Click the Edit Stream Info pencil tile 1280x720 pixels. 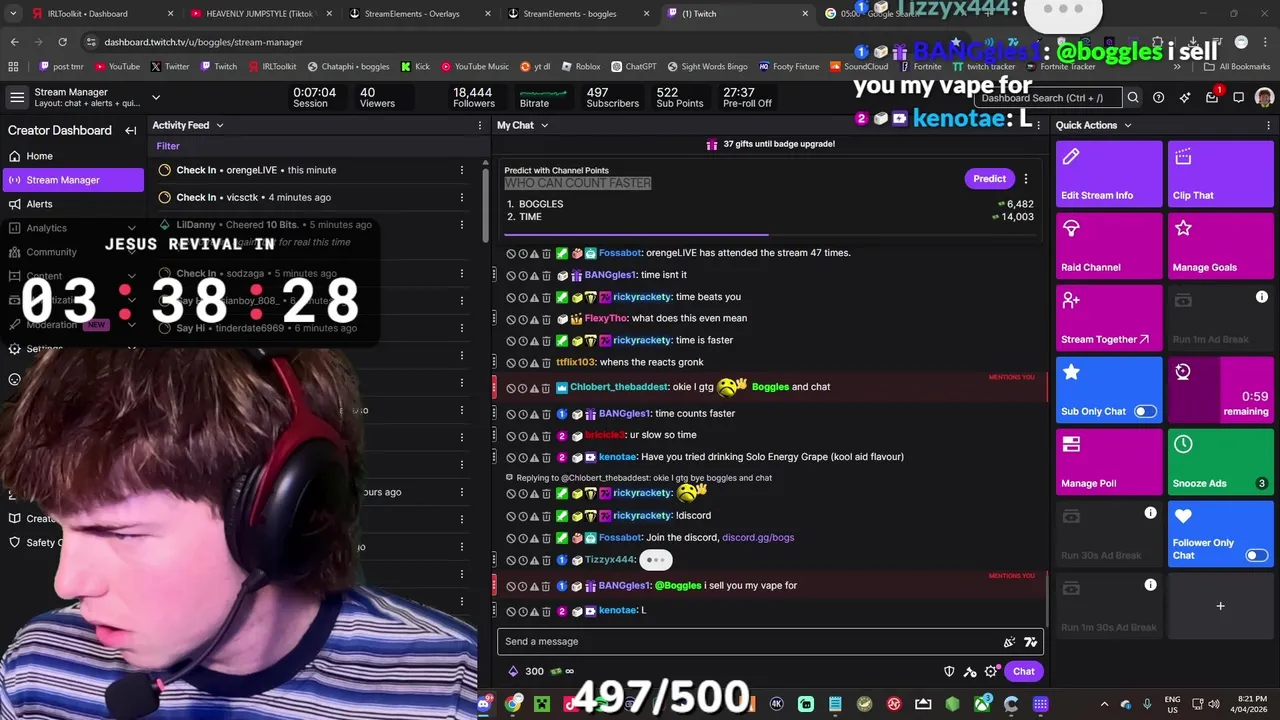coord(1109,174)
